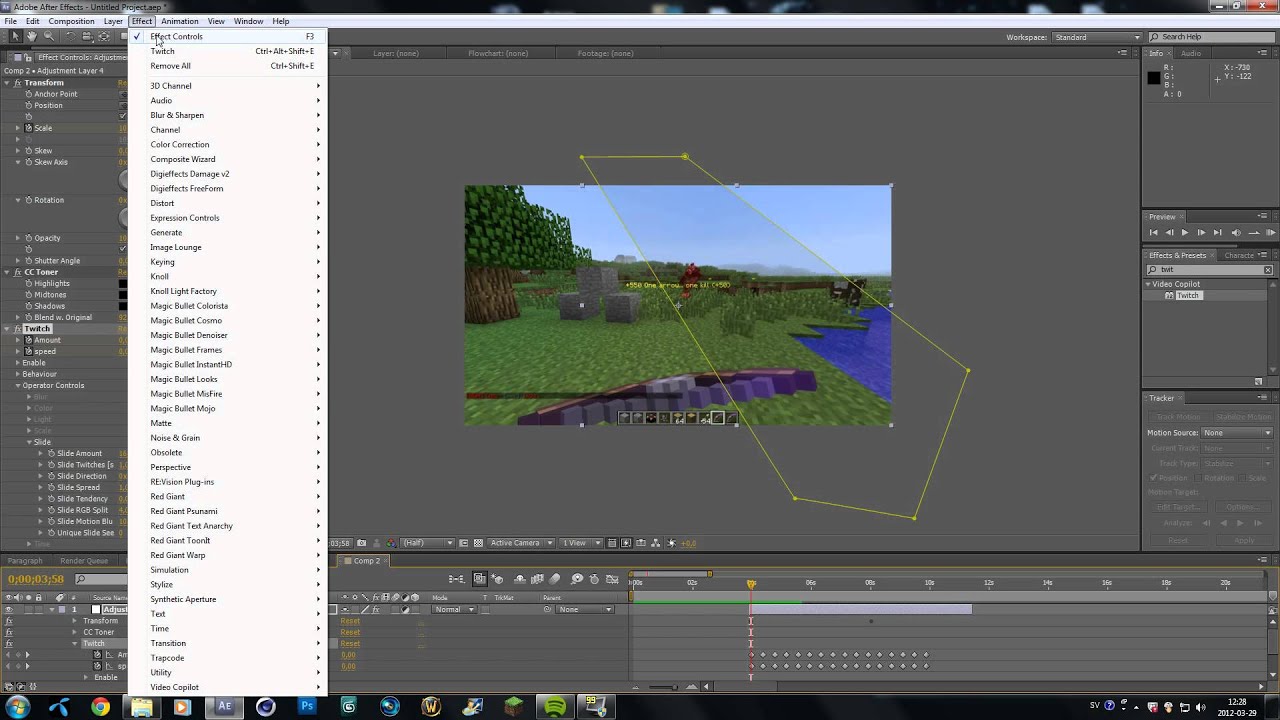Collapse the Slide group in Effect Controls
Image resolution: width=1280 pixels, height=720 pixels.
point(29,442)
